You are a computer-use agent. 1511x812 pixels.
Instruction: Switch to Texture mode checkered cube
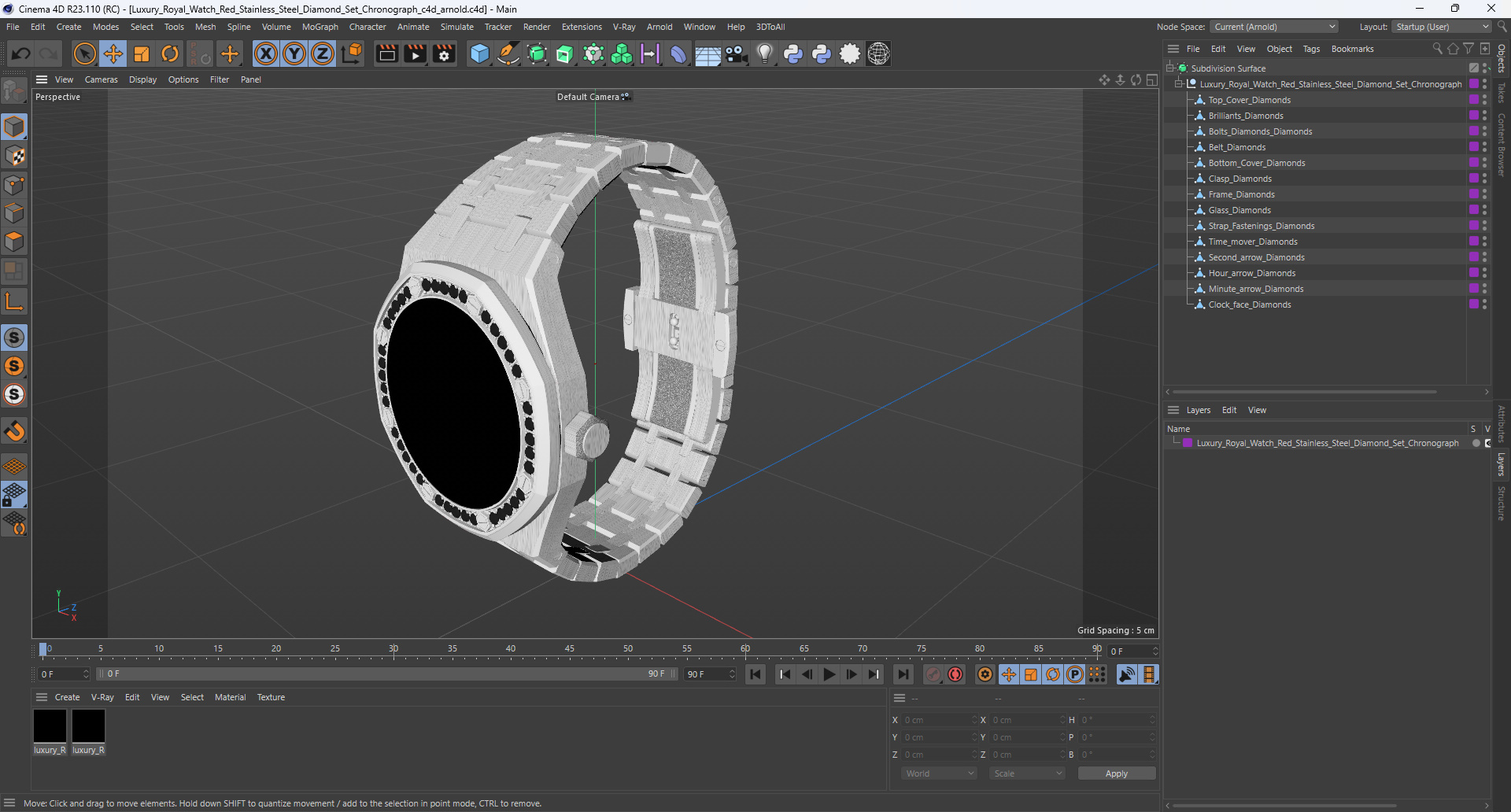point(14,156)
